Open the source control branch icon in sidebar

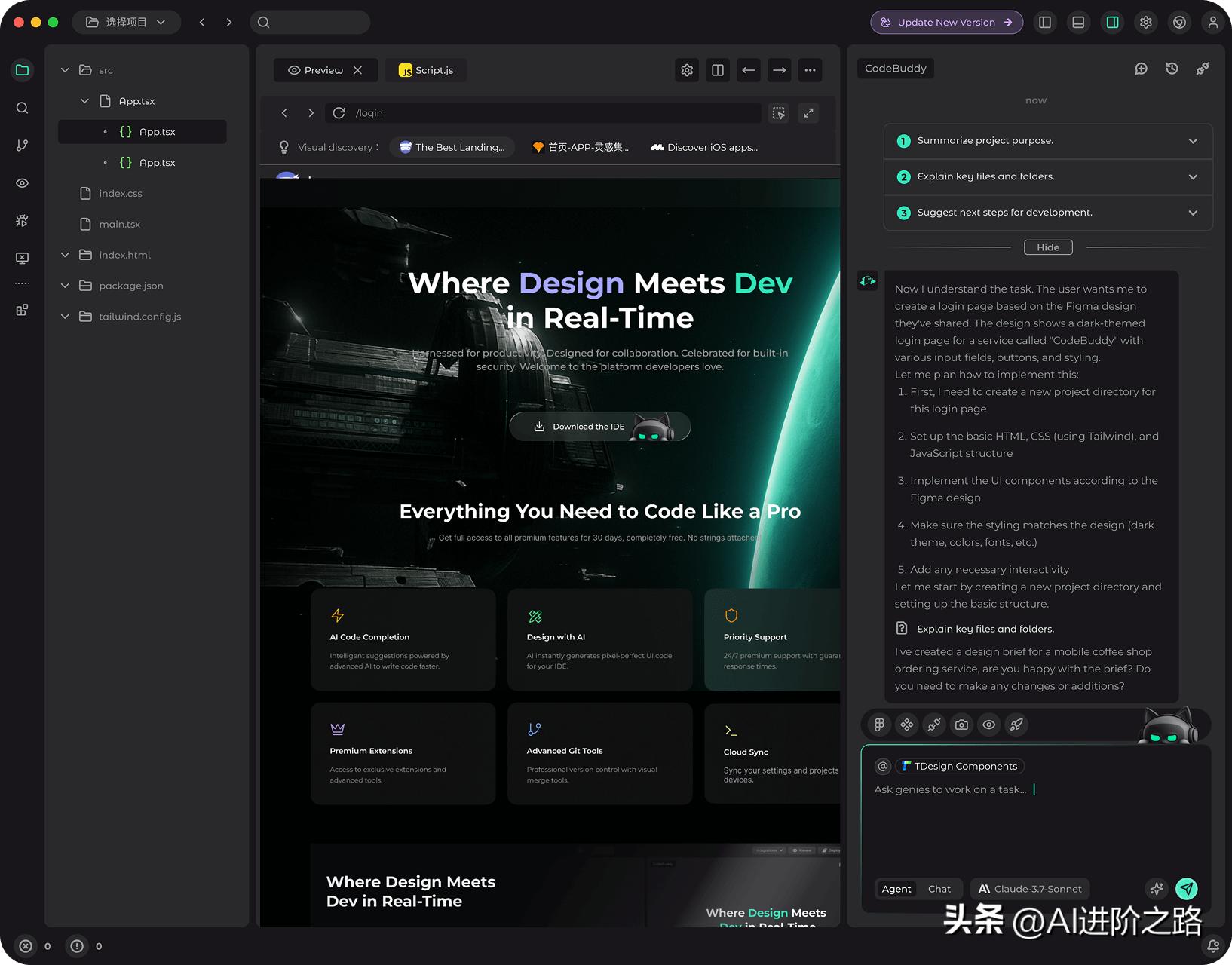23,146
